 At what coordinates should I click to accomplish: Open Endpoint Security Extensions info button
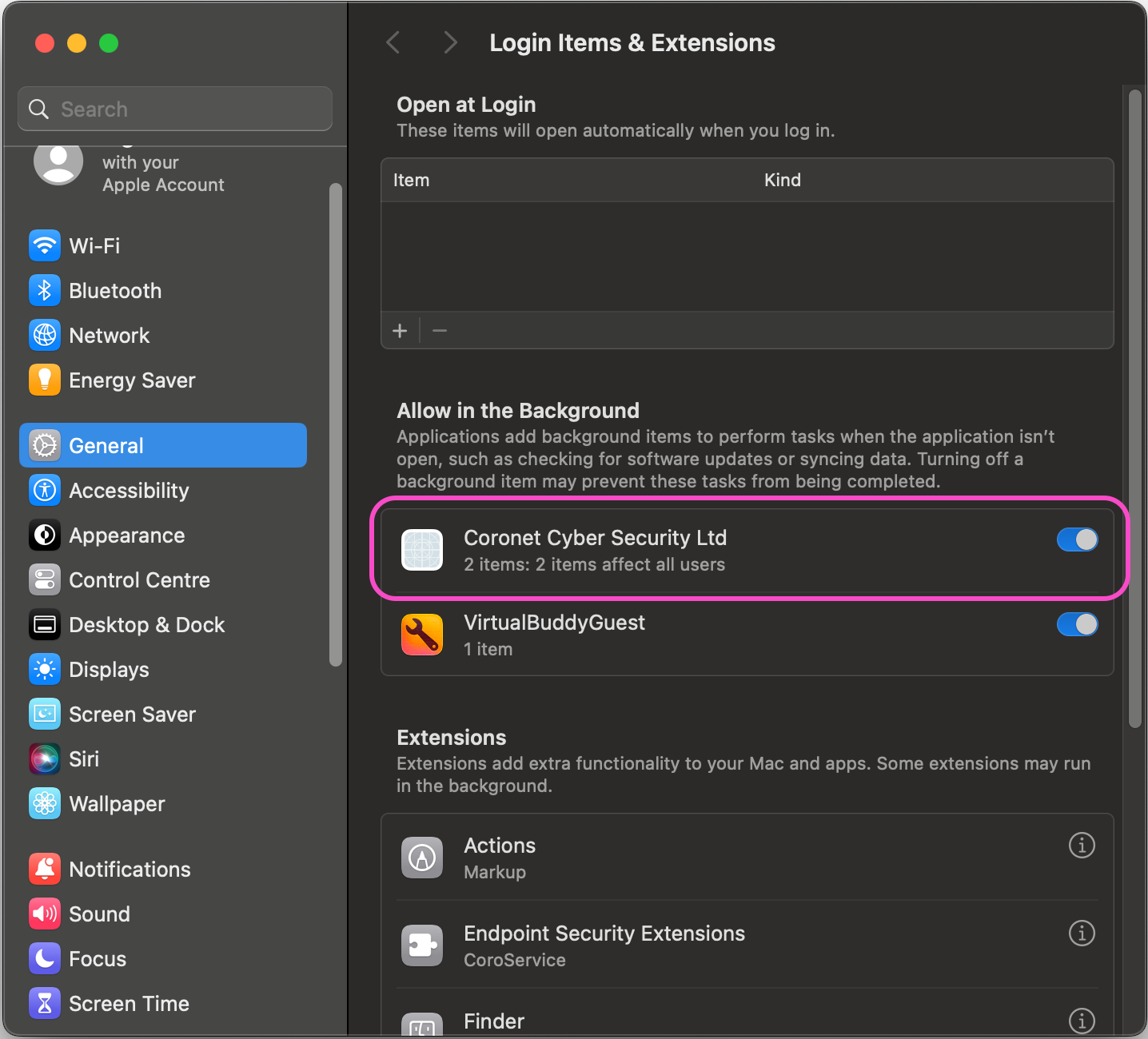1082,933
